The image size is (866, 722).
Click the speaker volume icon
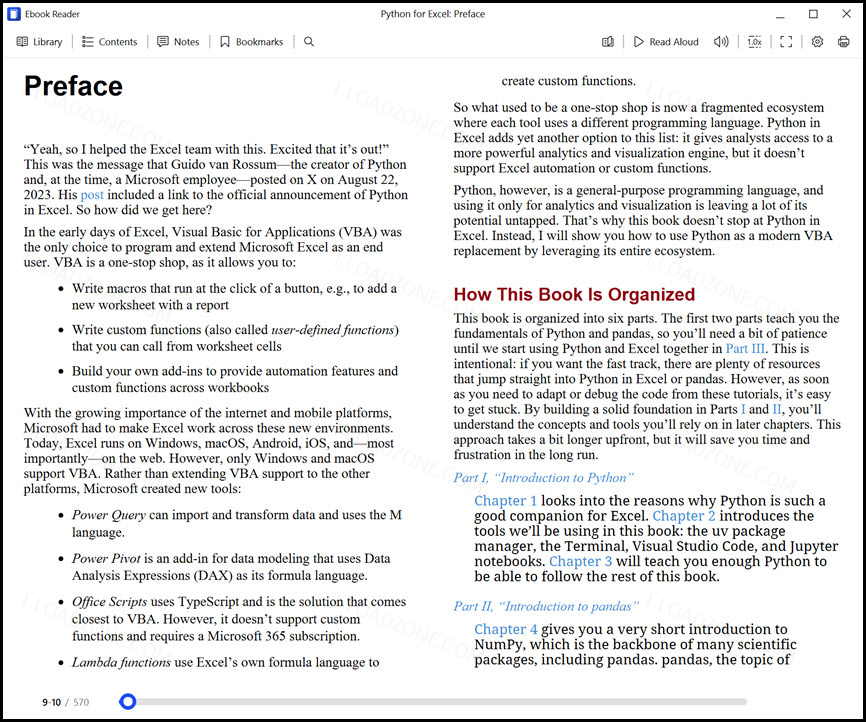pyautogui.click(x=721, y=41)
